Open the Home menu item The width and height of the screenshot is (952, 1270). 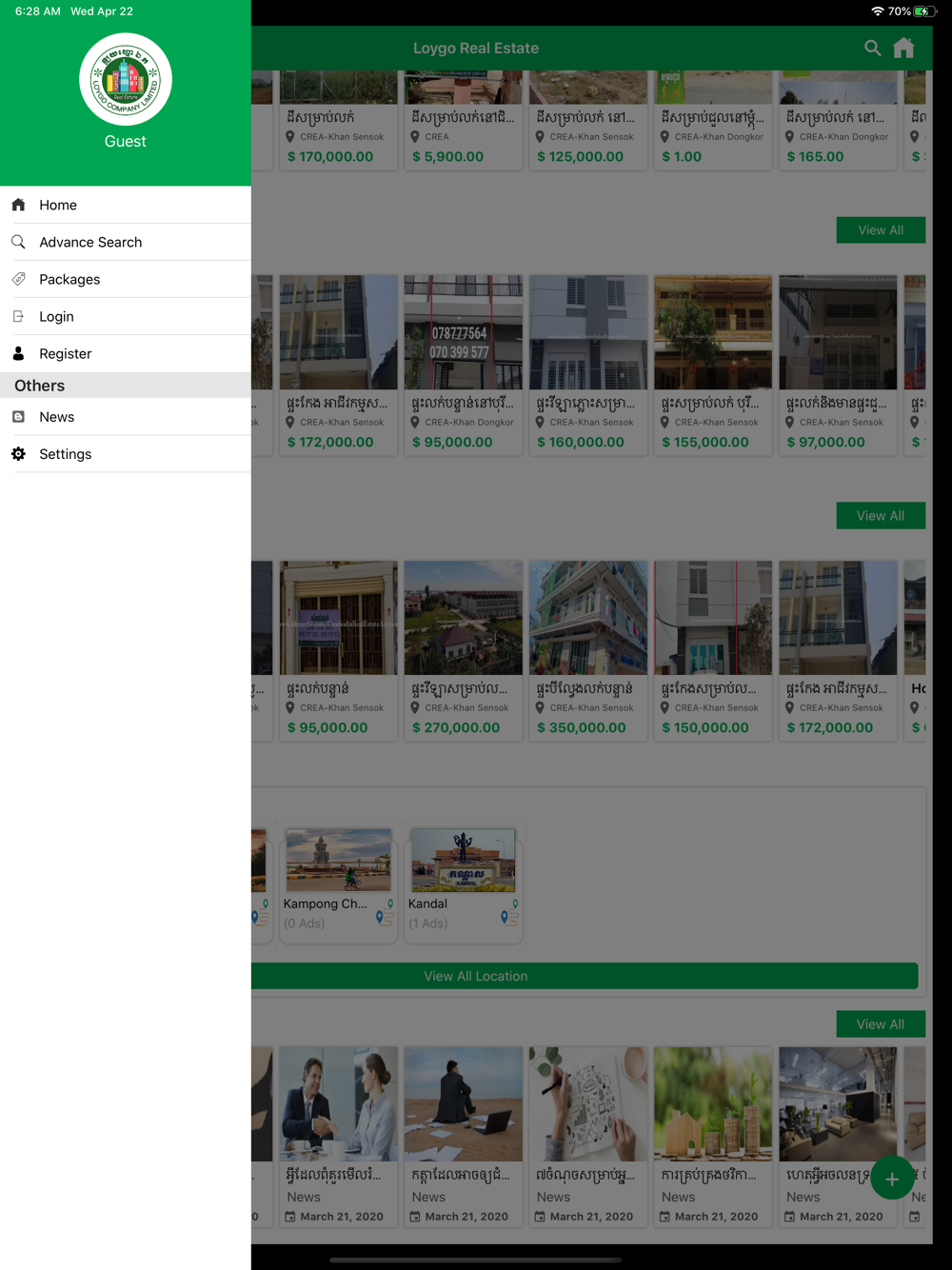coord(126,205)
